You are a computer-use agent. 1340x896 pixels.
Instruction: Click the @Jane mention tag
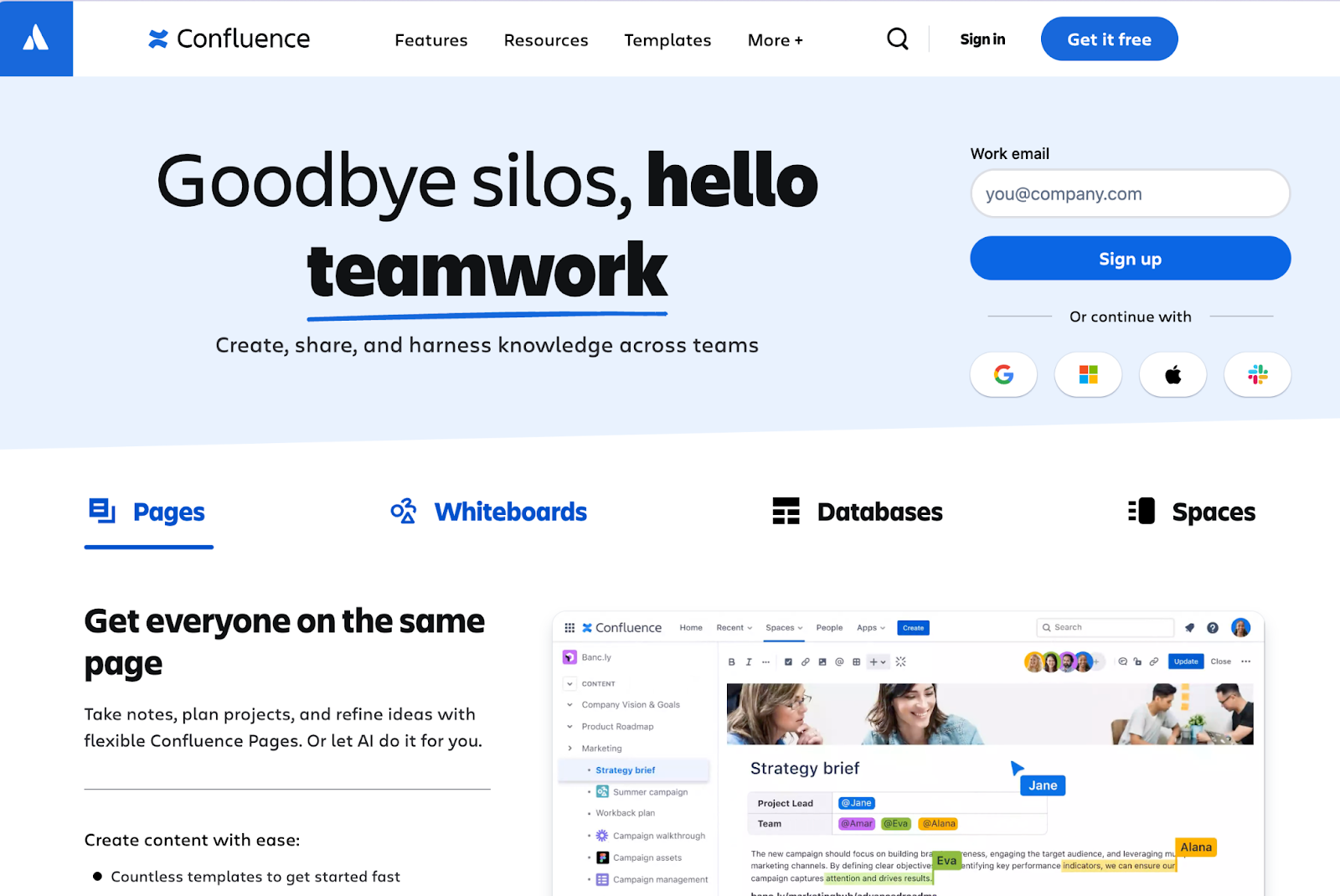coord(857,803)
